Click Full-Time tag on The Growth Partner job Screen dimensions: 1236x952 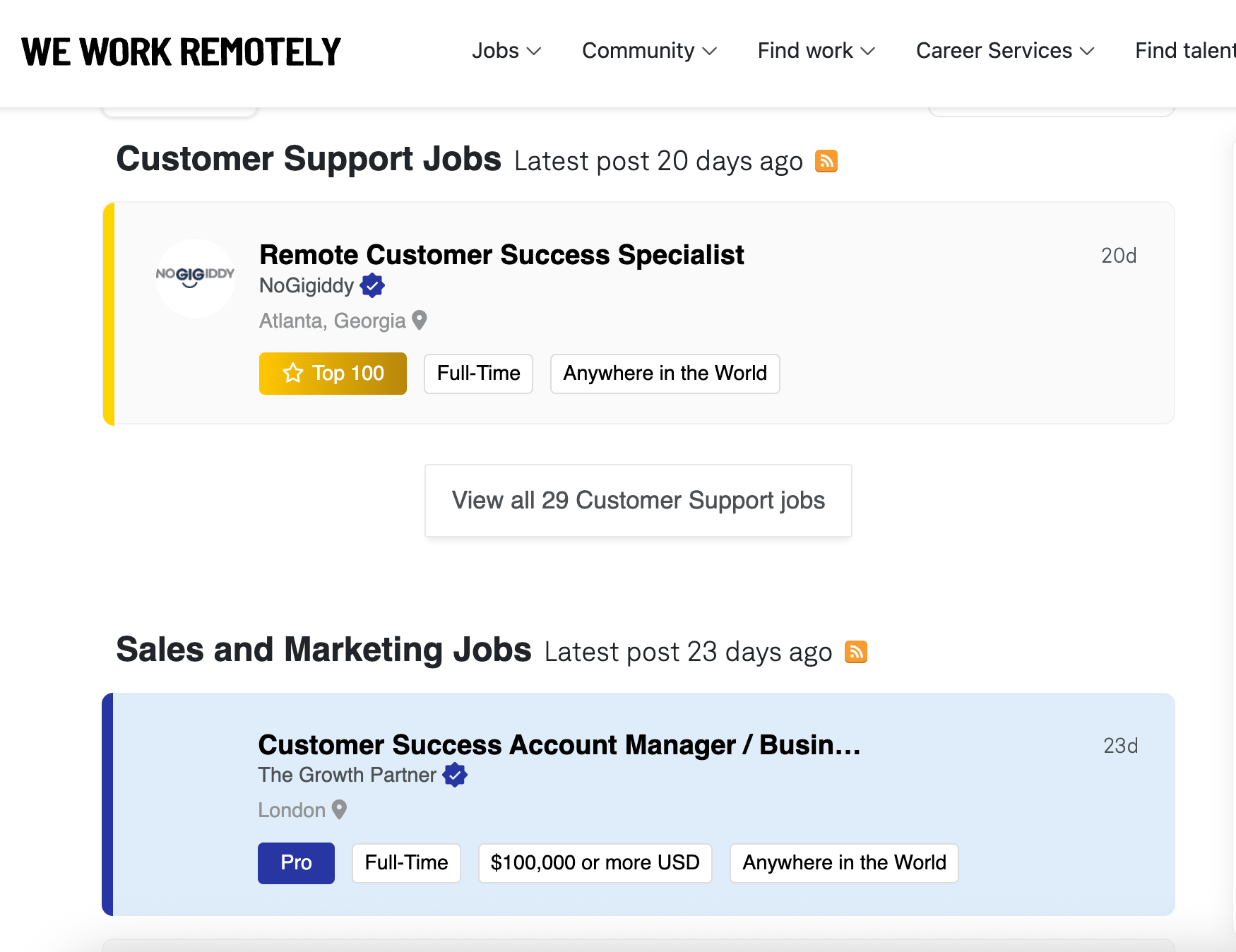coord(406,863)
